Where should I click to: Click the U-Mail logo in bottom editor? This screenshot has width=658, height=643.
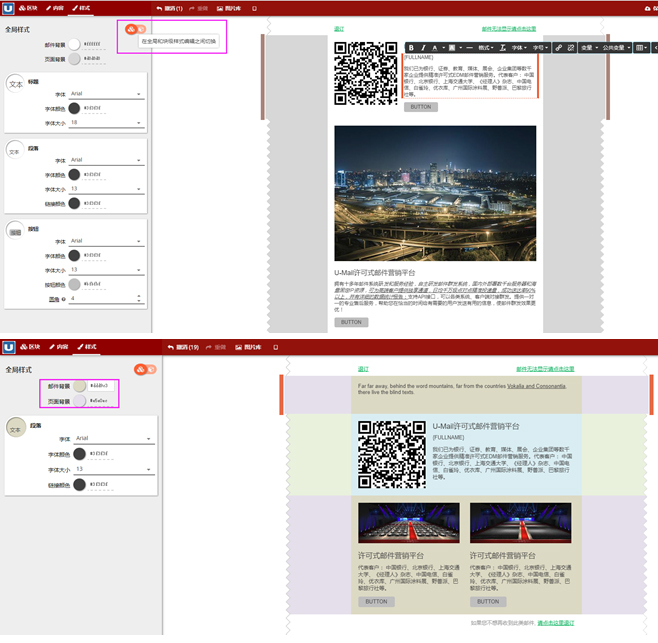pos(9,347)
